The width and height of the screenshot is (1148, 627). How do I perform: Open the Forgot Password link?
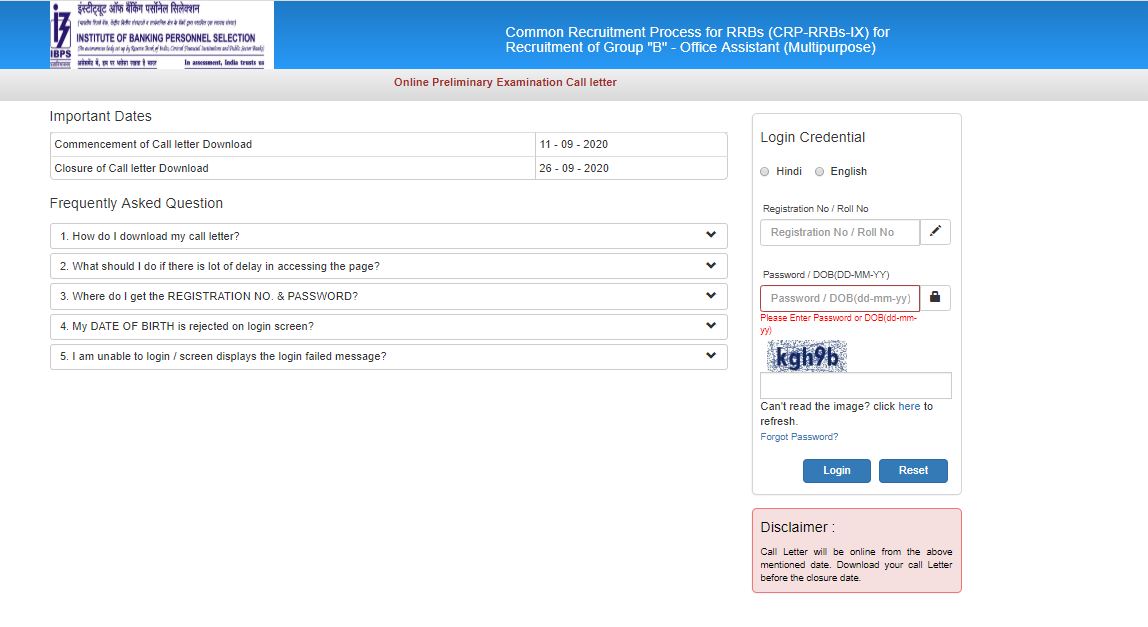(799, 437)
